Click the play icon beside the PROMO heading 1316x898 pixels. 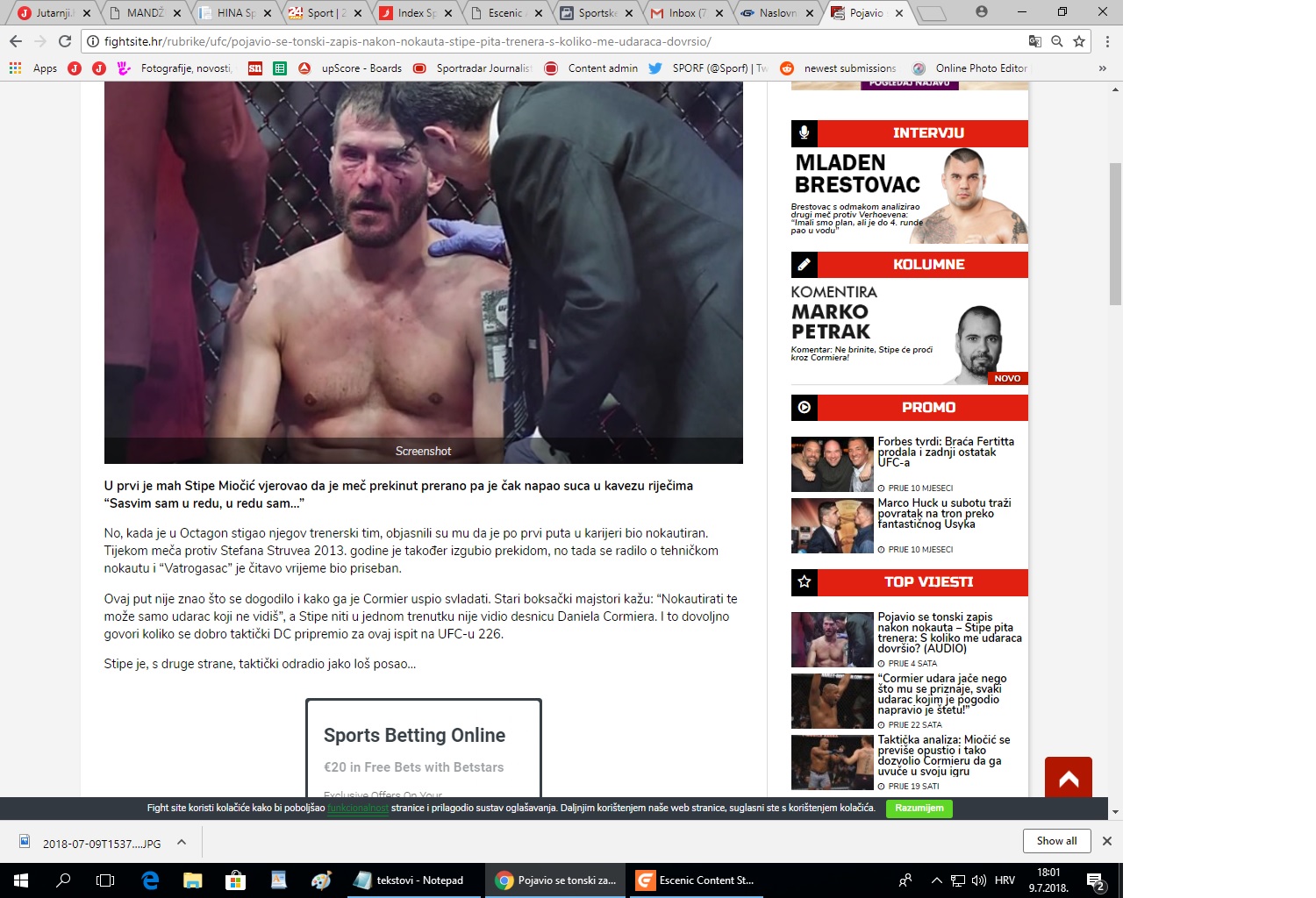tap(805, 407)
